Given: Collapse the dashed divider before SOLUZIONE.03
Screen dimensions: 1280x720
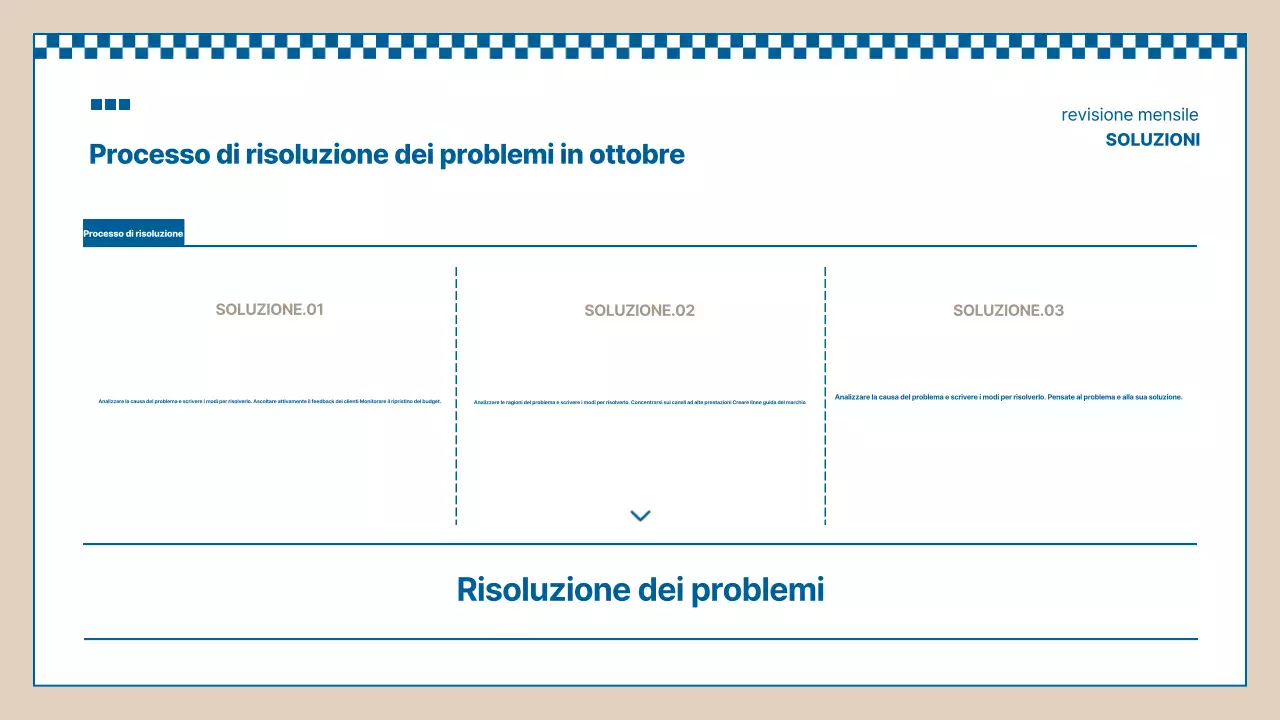Looking at the screenshot, I should point(825,396).
